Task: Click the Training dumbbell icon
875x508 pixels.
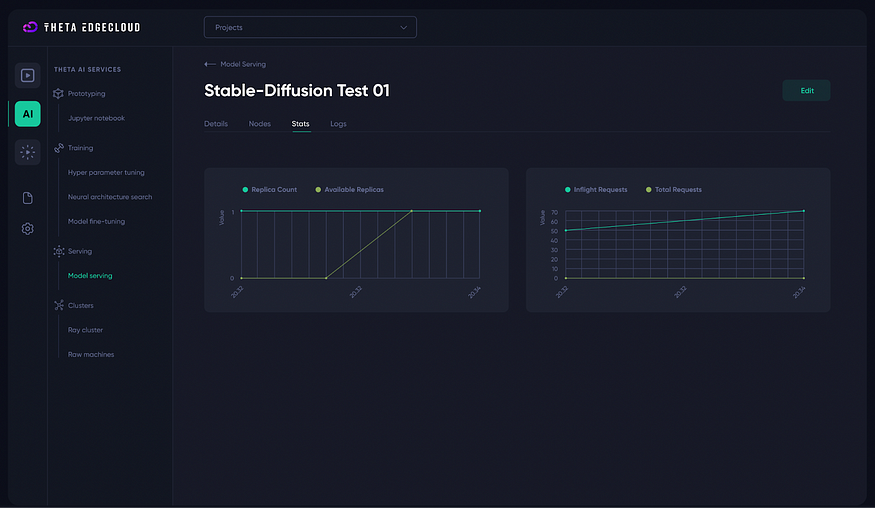Action: [x=59, y=148]
